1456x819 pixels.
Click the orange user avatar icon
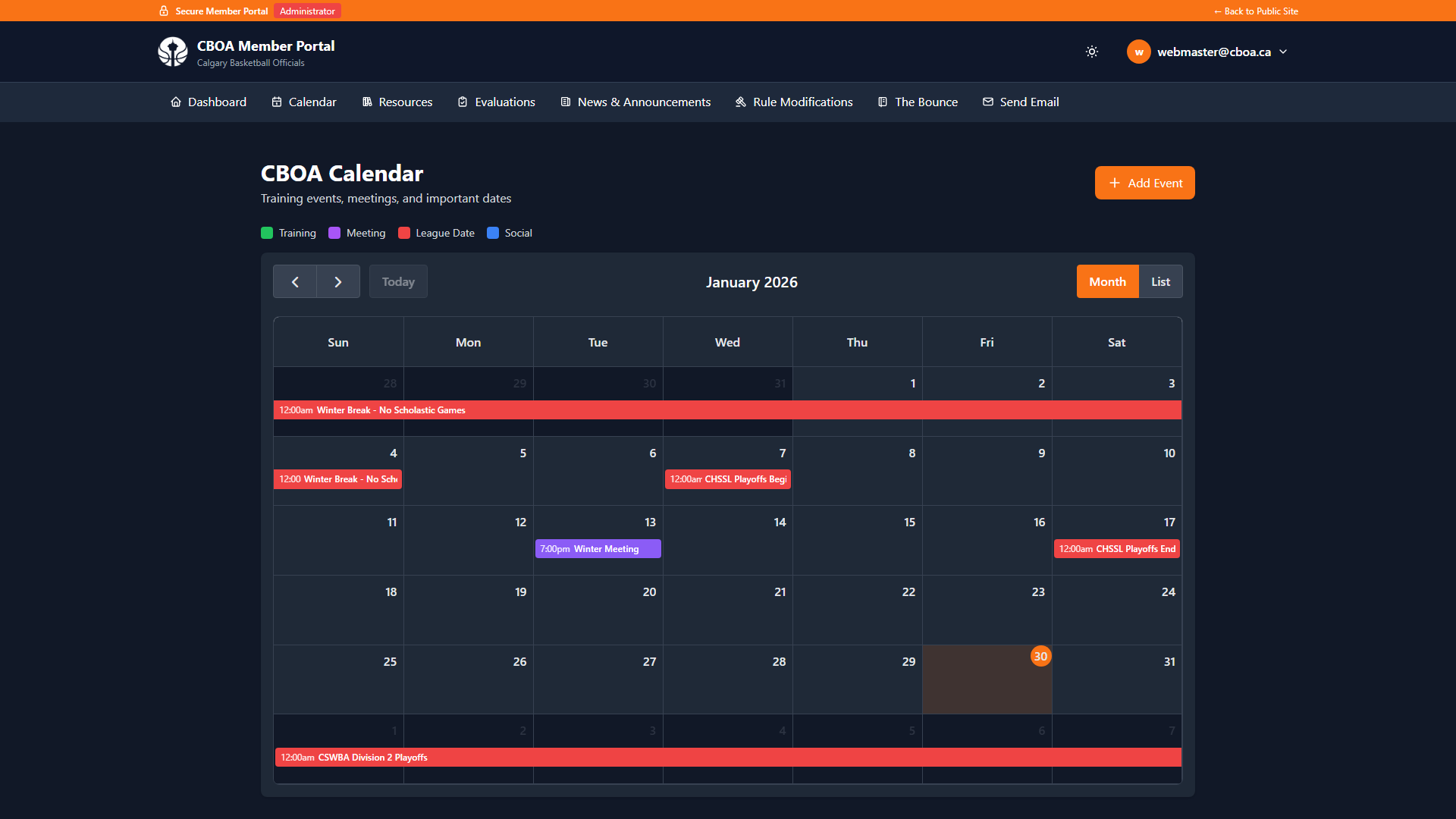[1138, 52]
